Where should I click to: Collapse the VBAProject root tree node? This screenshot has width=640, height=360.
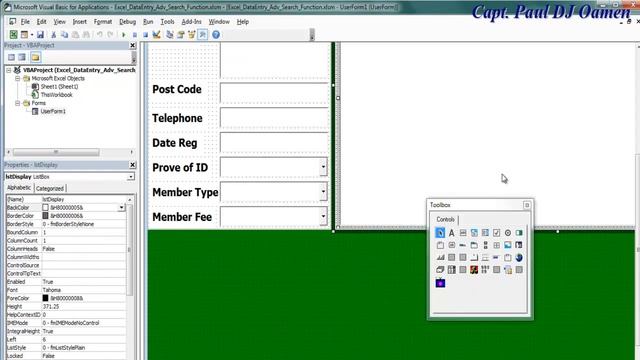pyautogui.click(x=9, y=70)
